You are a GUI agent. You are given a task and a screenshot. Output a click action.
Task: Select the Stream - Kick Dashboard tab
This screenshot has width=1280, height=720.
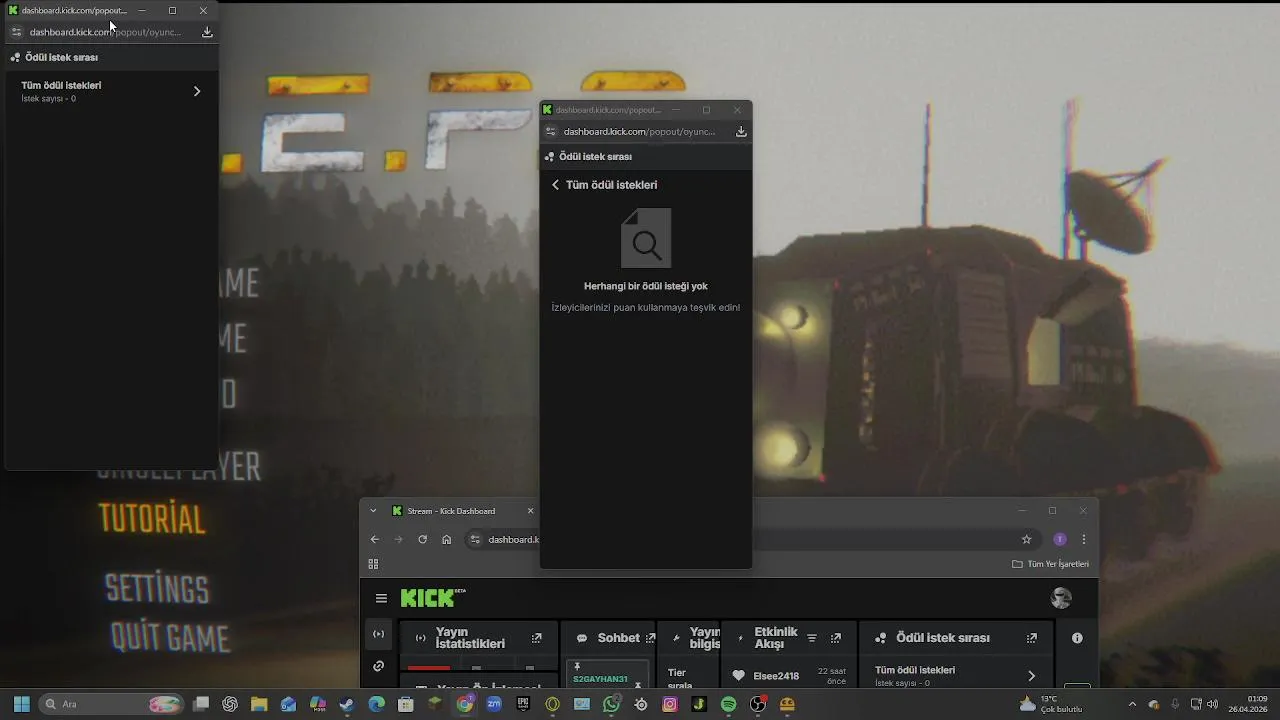click(x=451, y=511)
